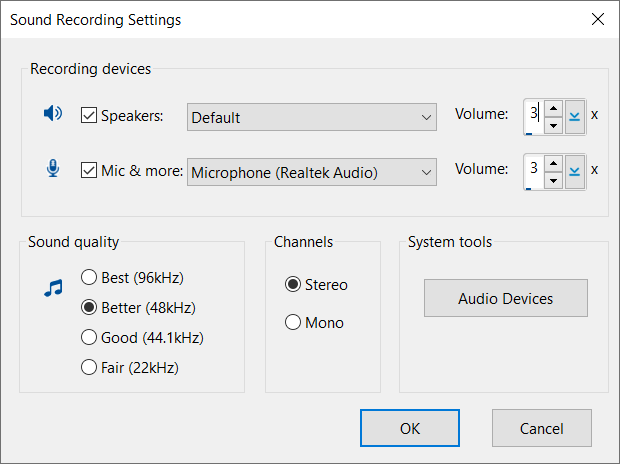
Task: Select Best (96kHz) sound quality
Action: [x=89, y=278]
